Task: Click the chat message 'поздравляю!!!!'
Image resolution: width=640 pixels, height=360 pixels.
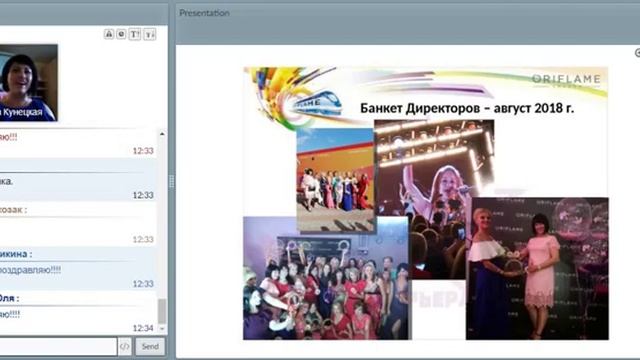Action: 30,270
